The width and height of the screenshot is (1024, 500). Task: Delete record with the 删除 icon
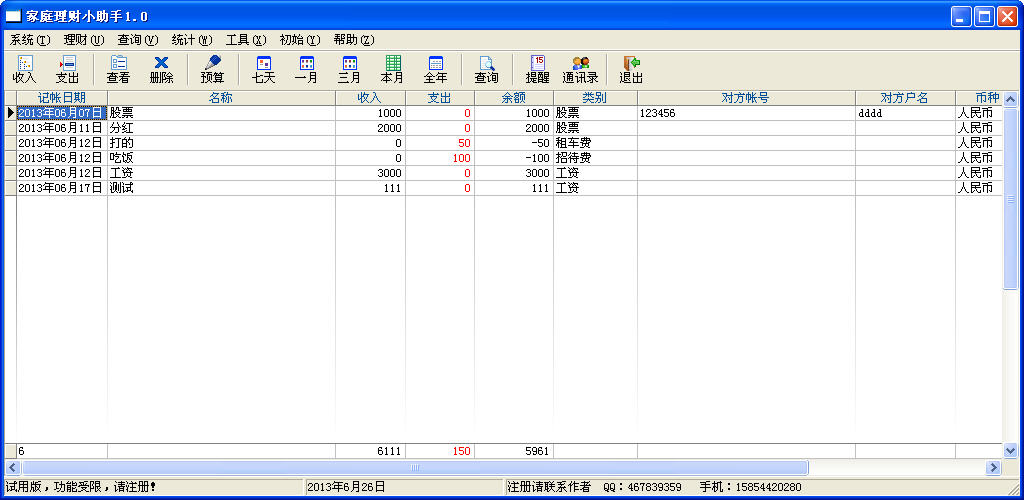click(161, 69)
